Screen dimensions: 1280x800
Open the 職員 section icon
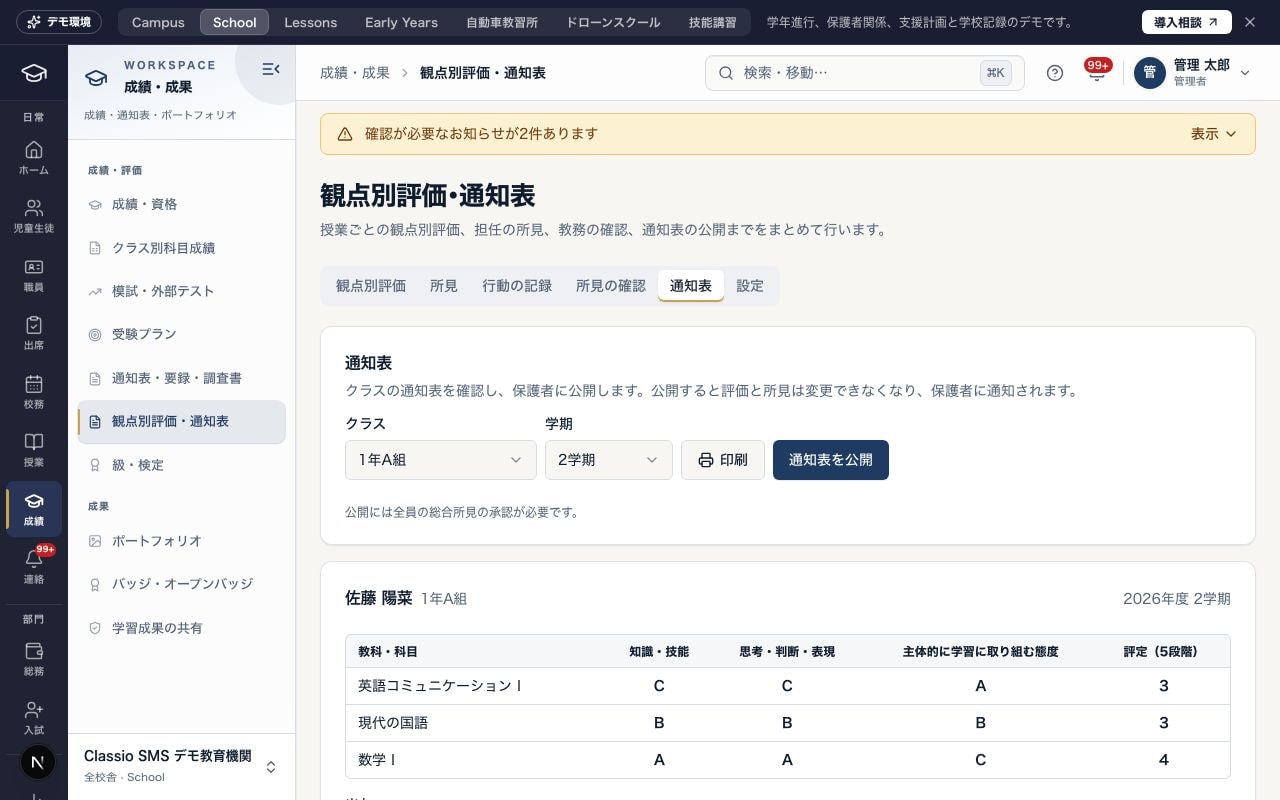(x=34, y=275)
